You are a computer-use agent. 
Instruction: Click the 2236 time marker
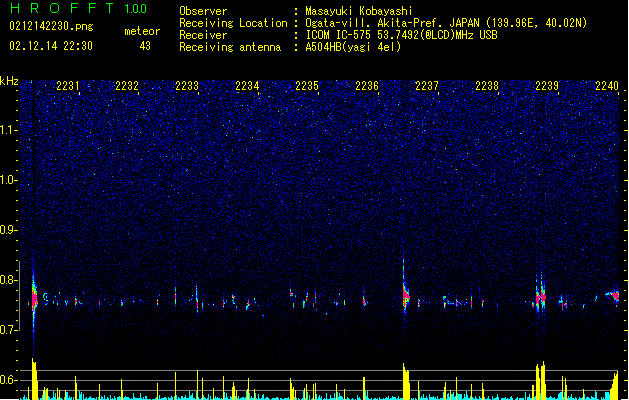367,86
